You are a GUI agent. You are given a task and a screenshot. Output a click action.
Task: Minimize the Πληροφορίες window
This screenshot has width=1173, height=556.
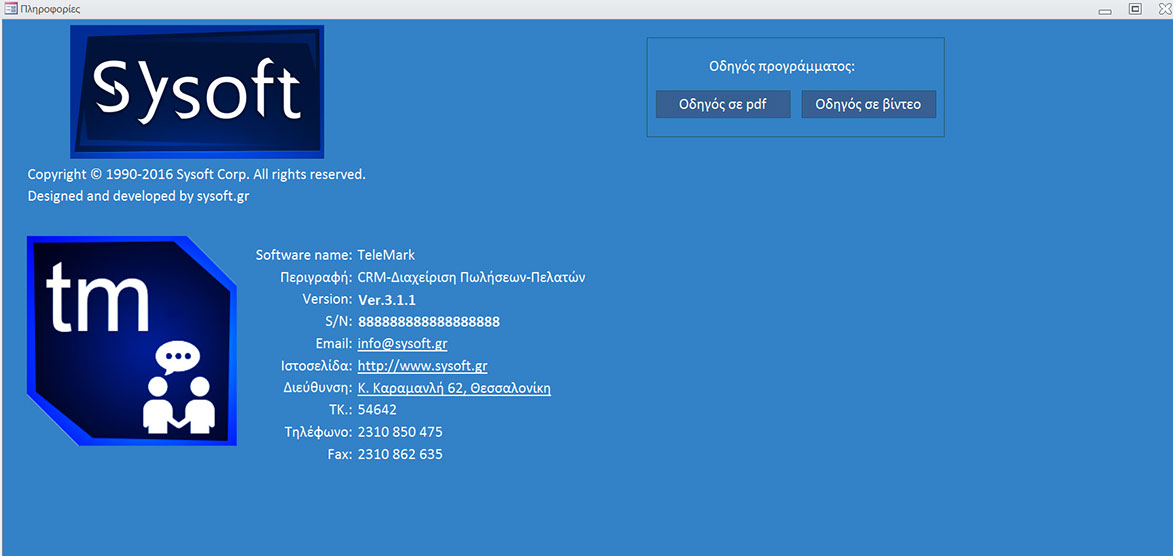(x=1105, y=10)
